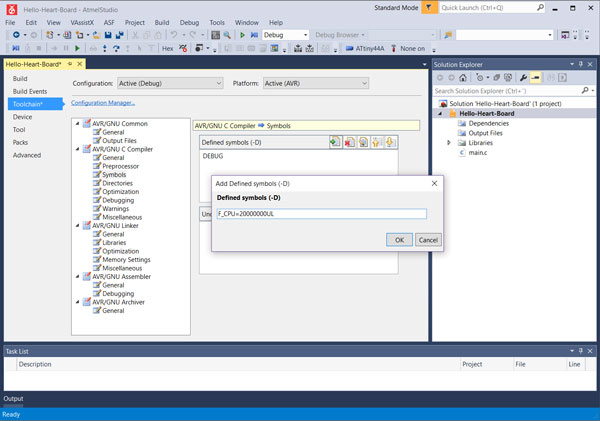Viewport: 600px width, 421px height.
Task: Edit item icon in Defined symbols
Action: (x=363, y=142)
